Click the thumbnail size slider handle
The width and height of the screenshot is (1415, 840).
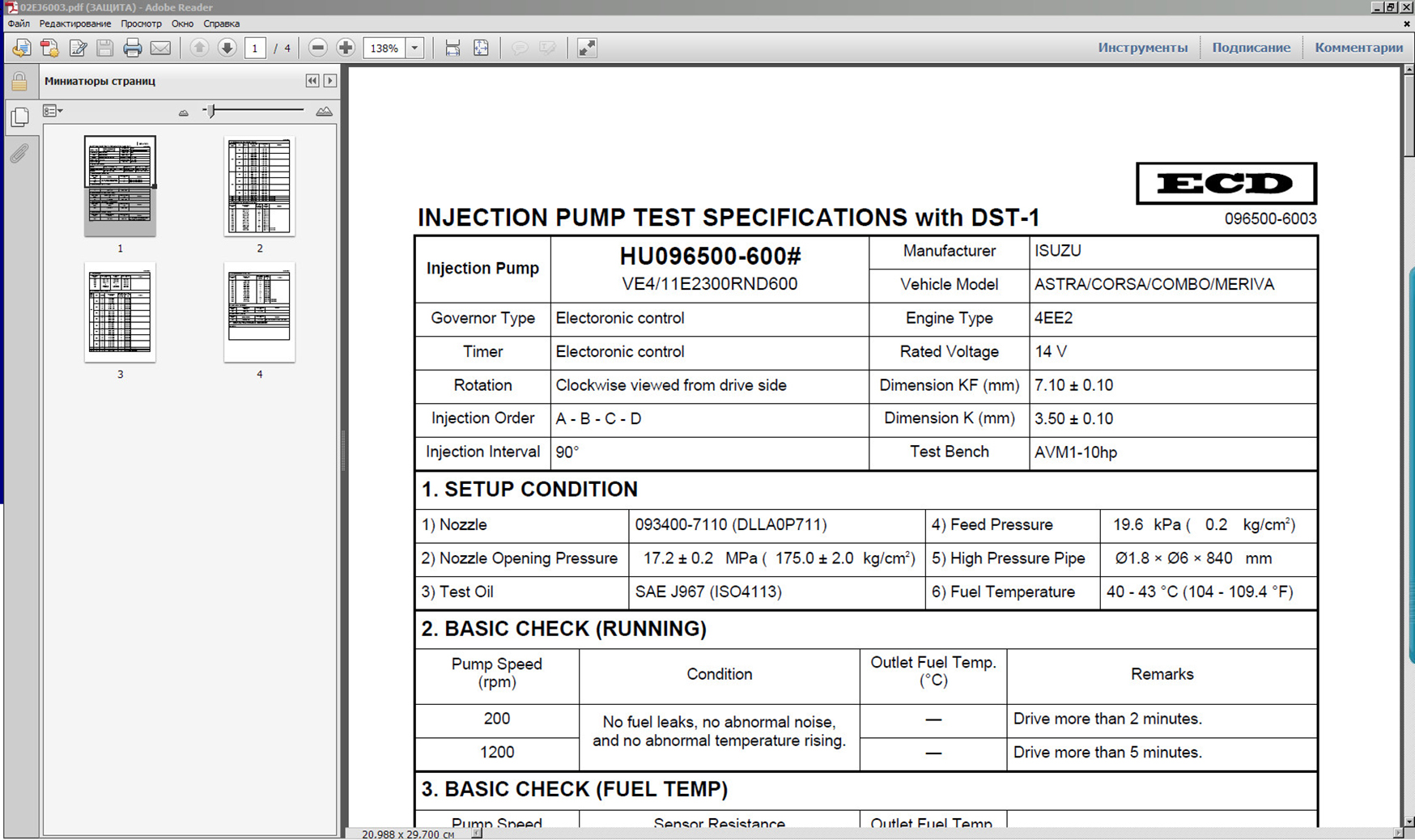coord(211,111)
